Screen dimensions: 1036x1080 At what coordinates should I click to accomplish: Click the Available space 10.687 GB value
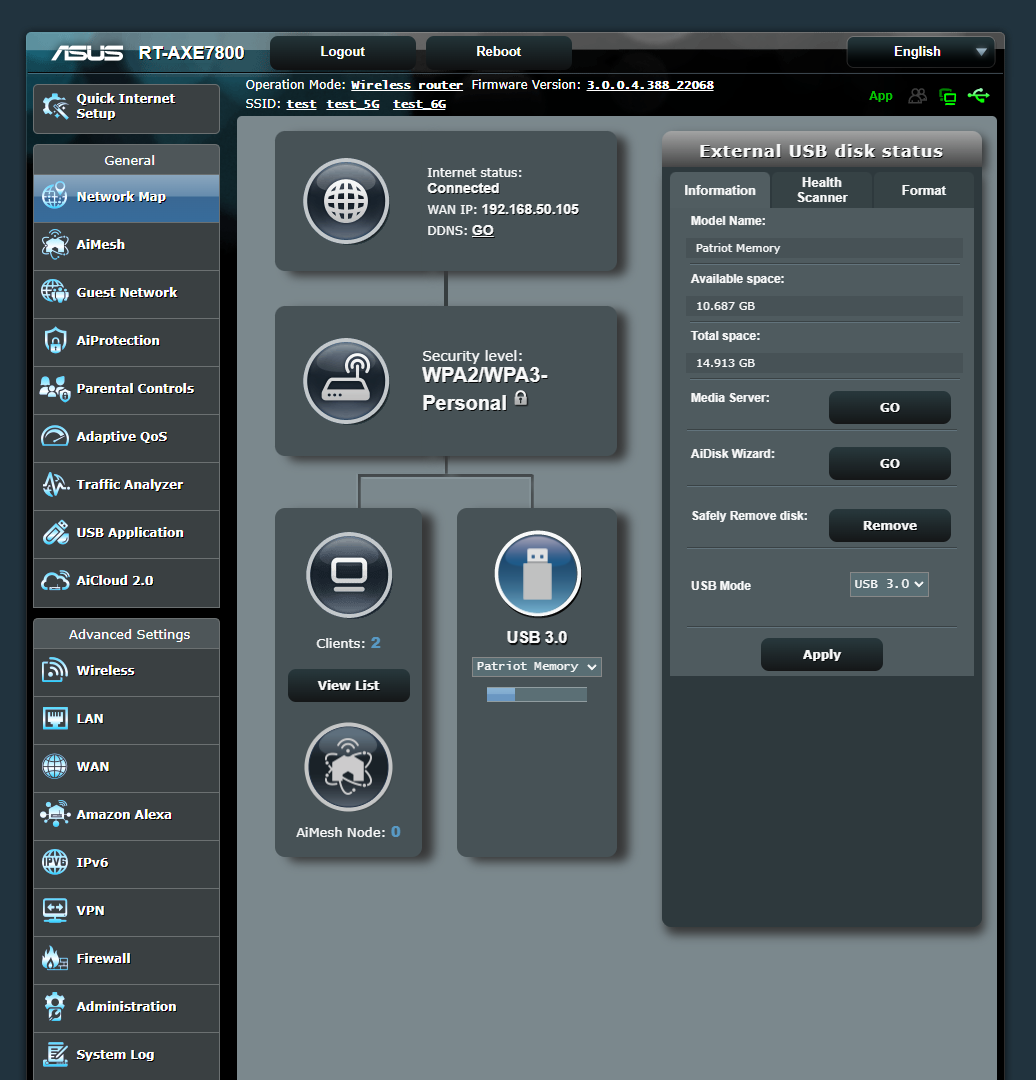click(x=825, y=306)
